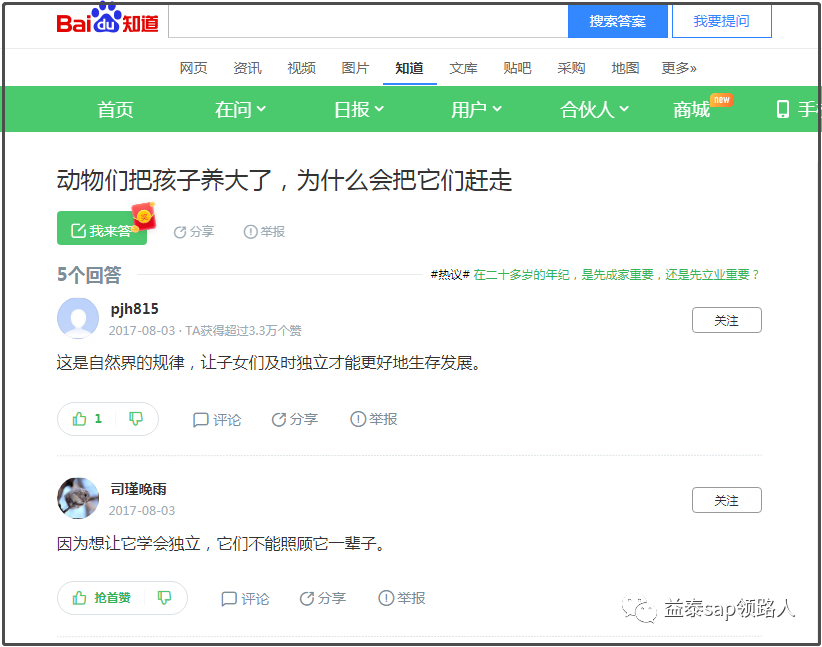Expand the 合伙人 dropdown menu
This screenshot has width=822, height=647.
pos(594,109)
